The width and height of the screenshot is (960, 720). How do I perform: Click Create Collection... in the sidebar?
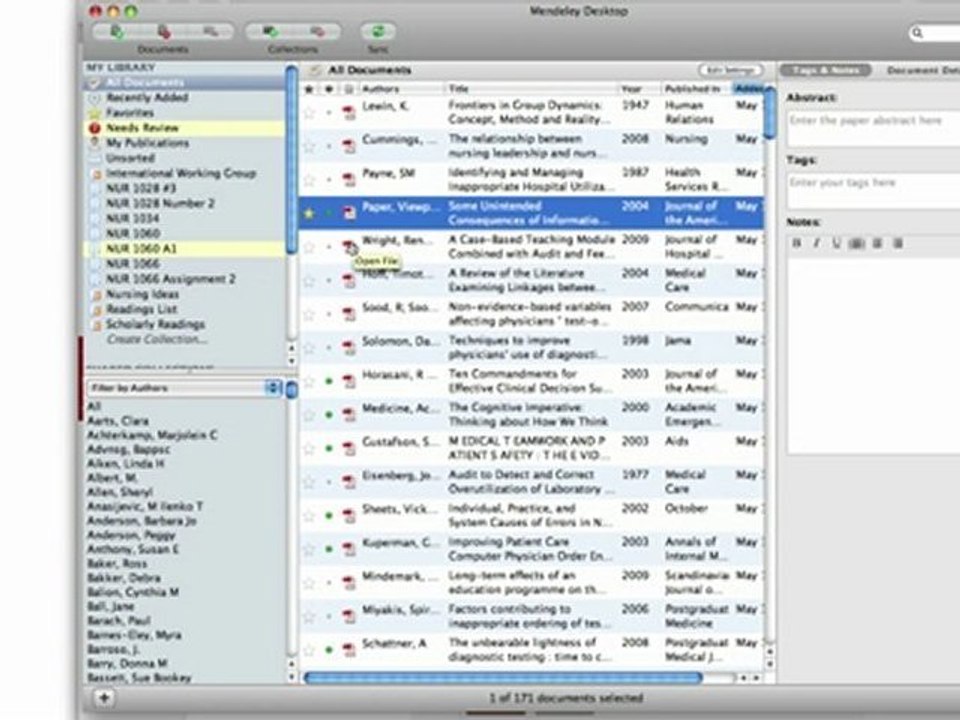pyautogui.click(x=157, y=339)
